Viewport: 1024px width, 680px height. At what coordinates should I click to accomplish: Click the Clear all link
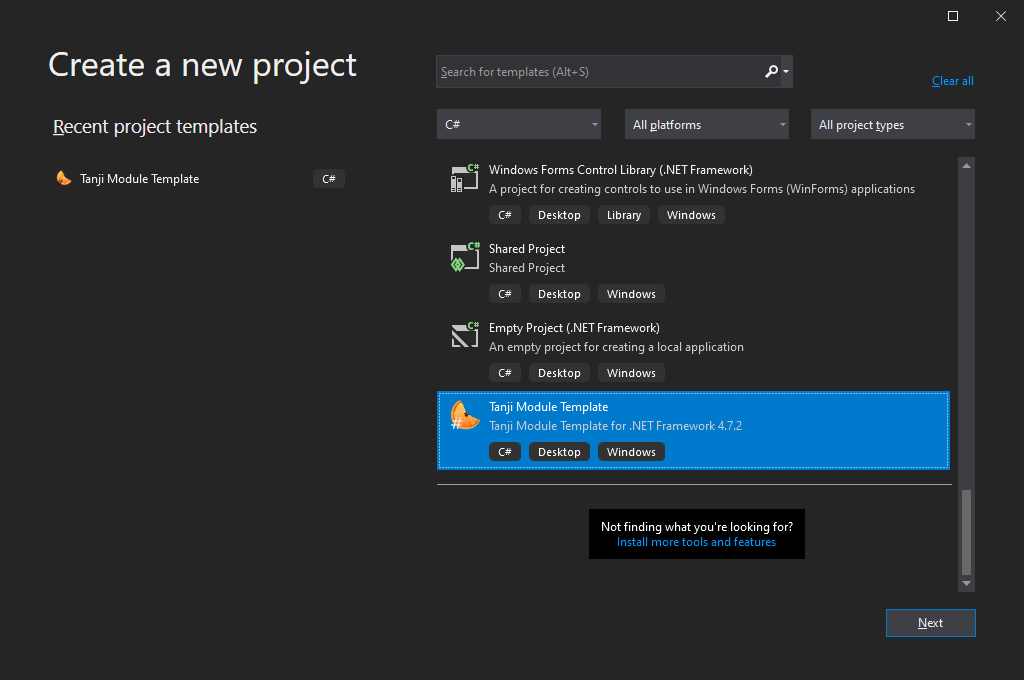[952, 81]
